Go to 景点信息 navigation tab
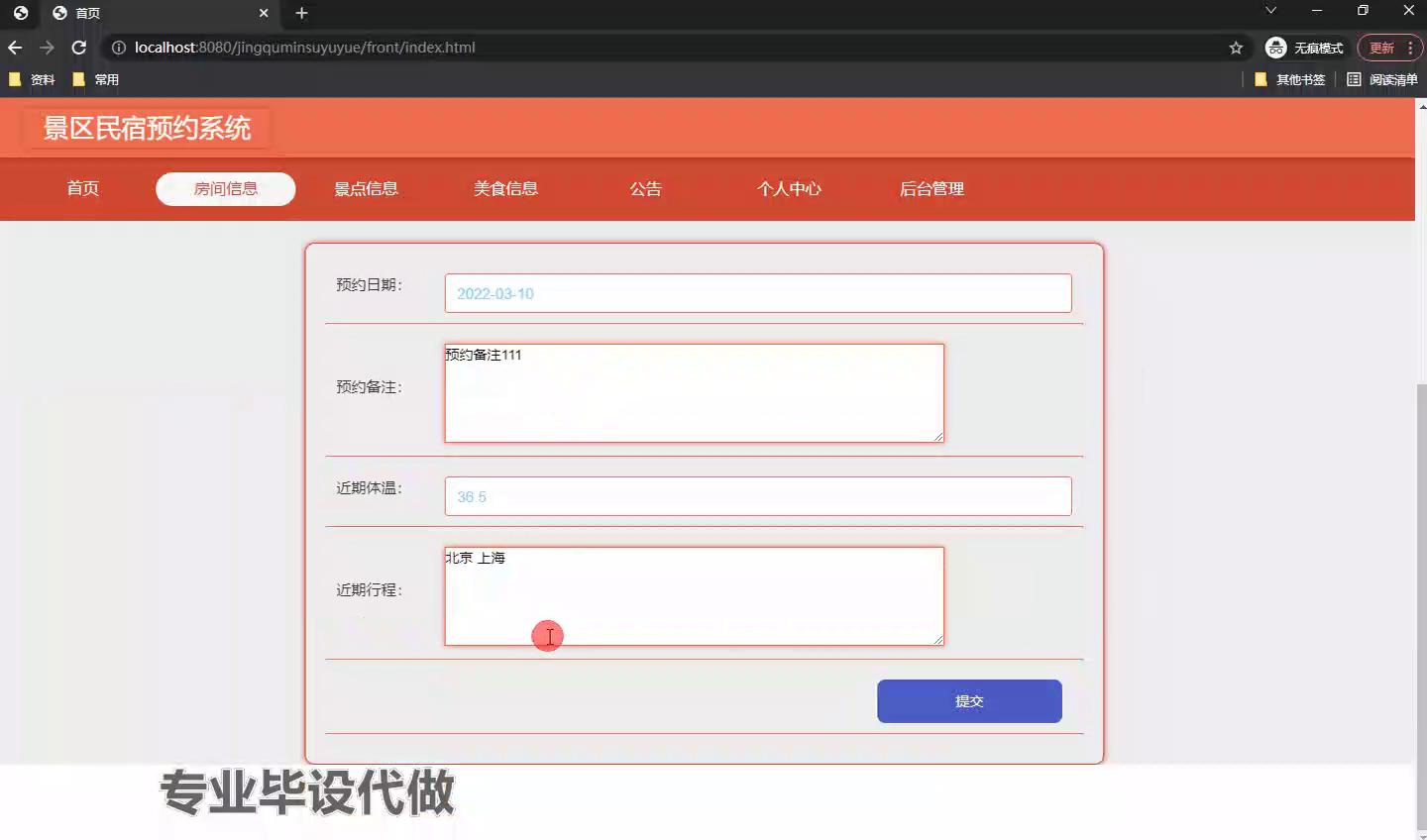 coord(366,189)
